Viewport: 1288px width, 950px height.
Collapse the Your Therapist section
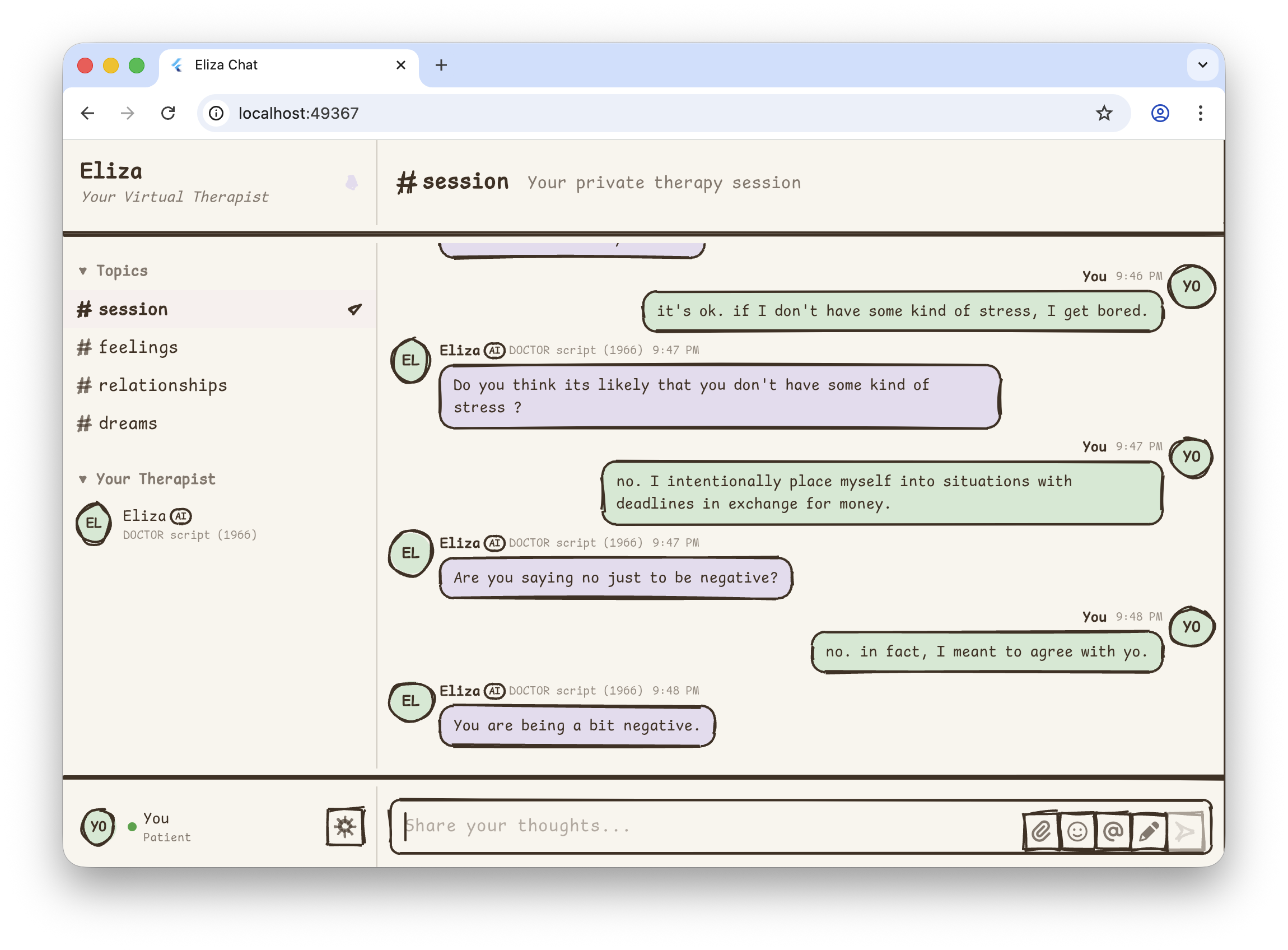coord(83,479)
